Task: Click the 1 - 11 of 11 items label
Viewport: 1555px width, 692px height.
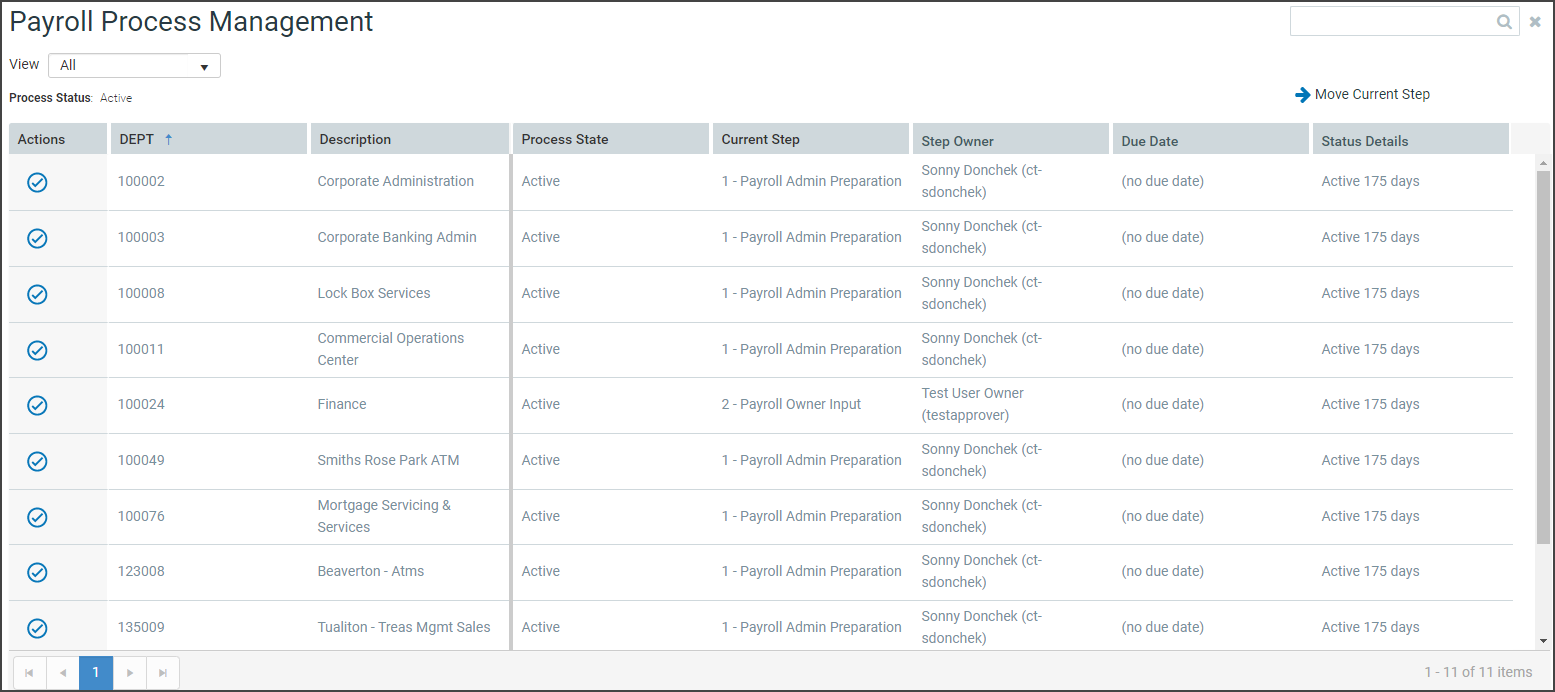Action: pos(1478,672)
